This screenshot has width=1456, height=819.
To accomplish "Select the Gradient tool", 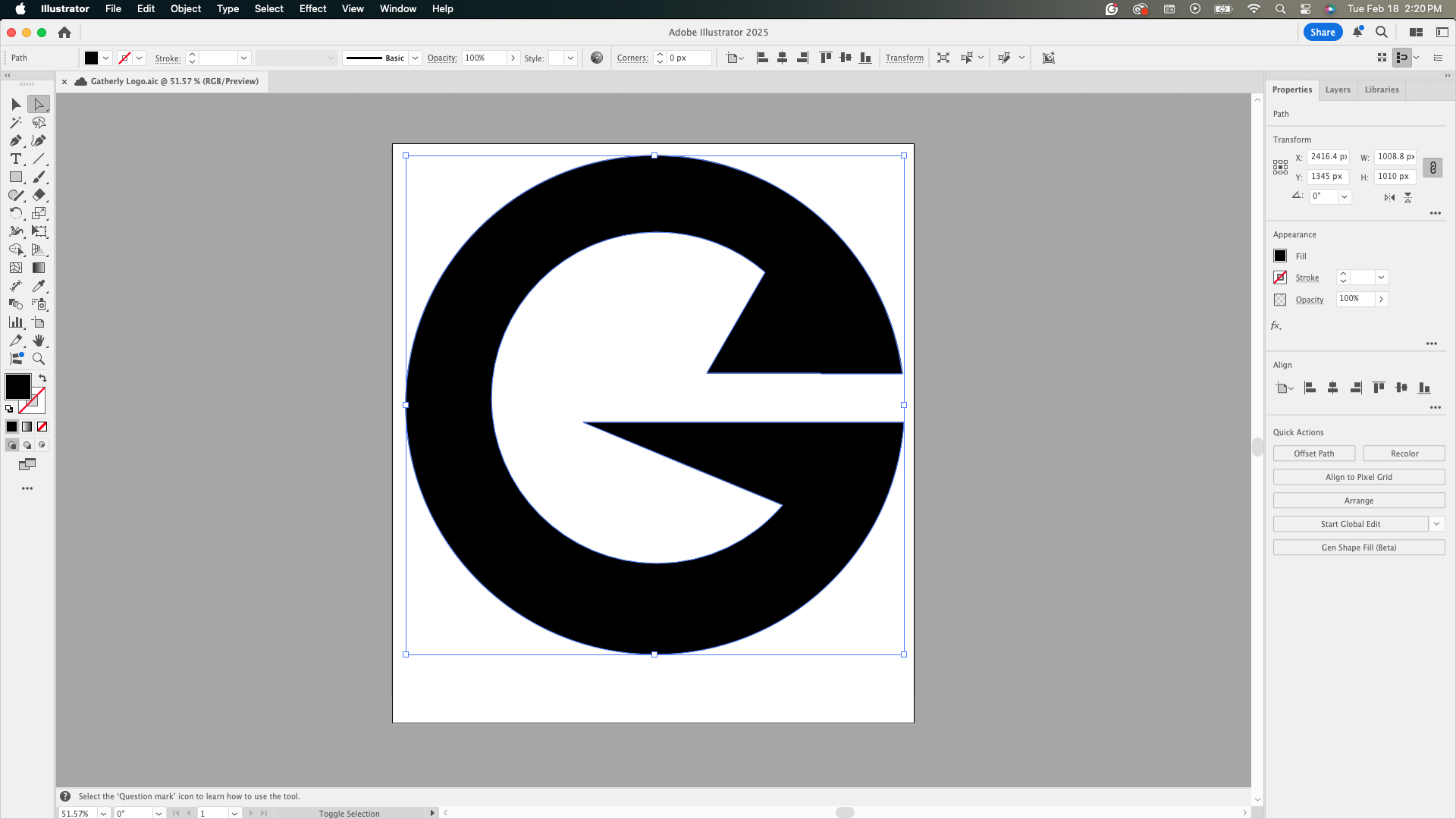I will (39, 268).
